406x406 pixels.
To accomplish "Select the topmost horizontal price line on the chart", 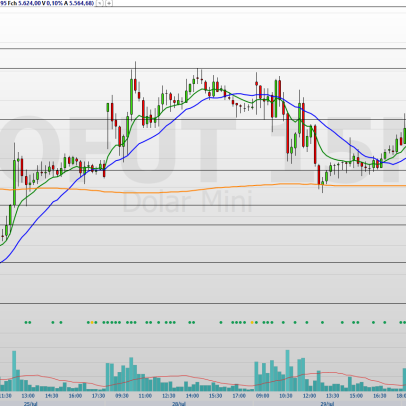I will [203, 49].
